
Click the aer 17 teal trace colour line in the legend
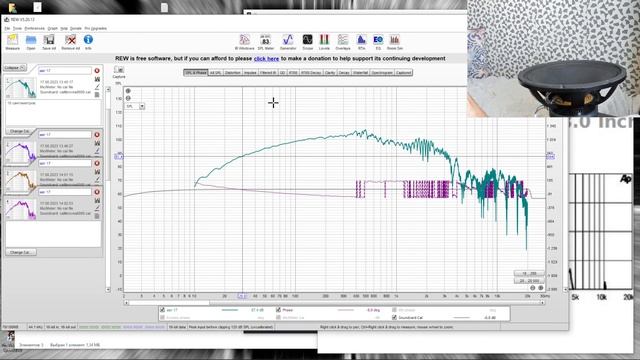coord(230,310)
